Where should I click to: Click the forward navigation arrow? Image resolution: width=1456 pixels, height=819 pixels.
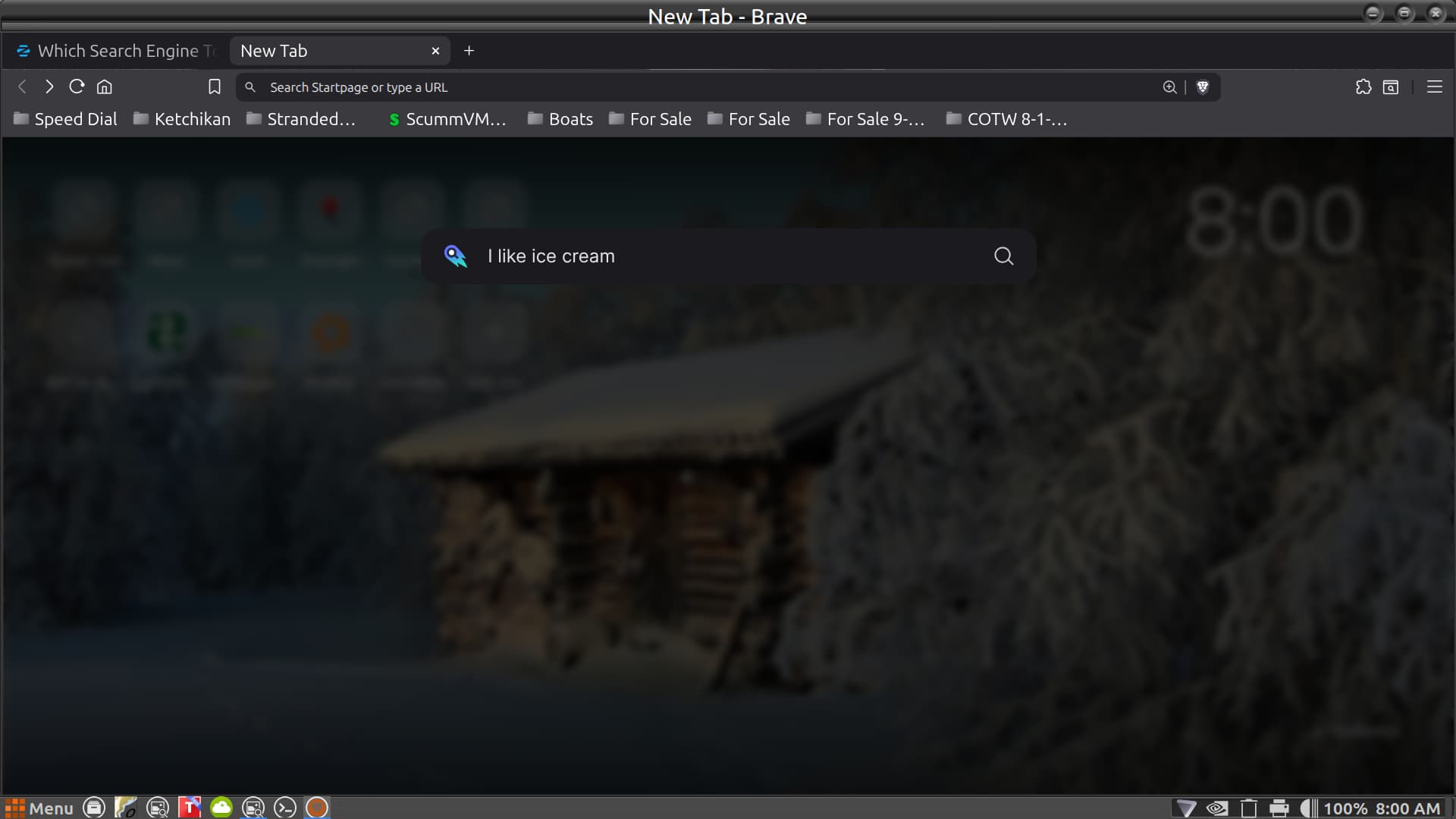click(x=49, y=87)
